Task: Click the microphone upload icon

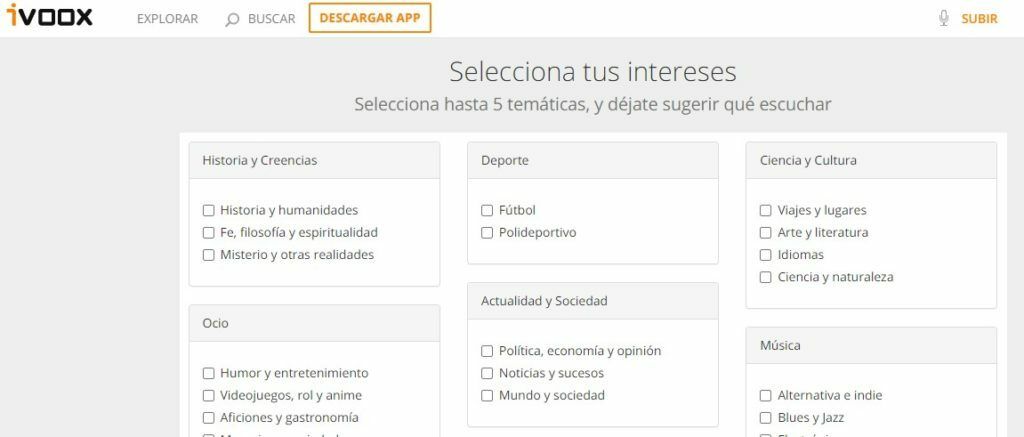Action: [x=943, y=18]
